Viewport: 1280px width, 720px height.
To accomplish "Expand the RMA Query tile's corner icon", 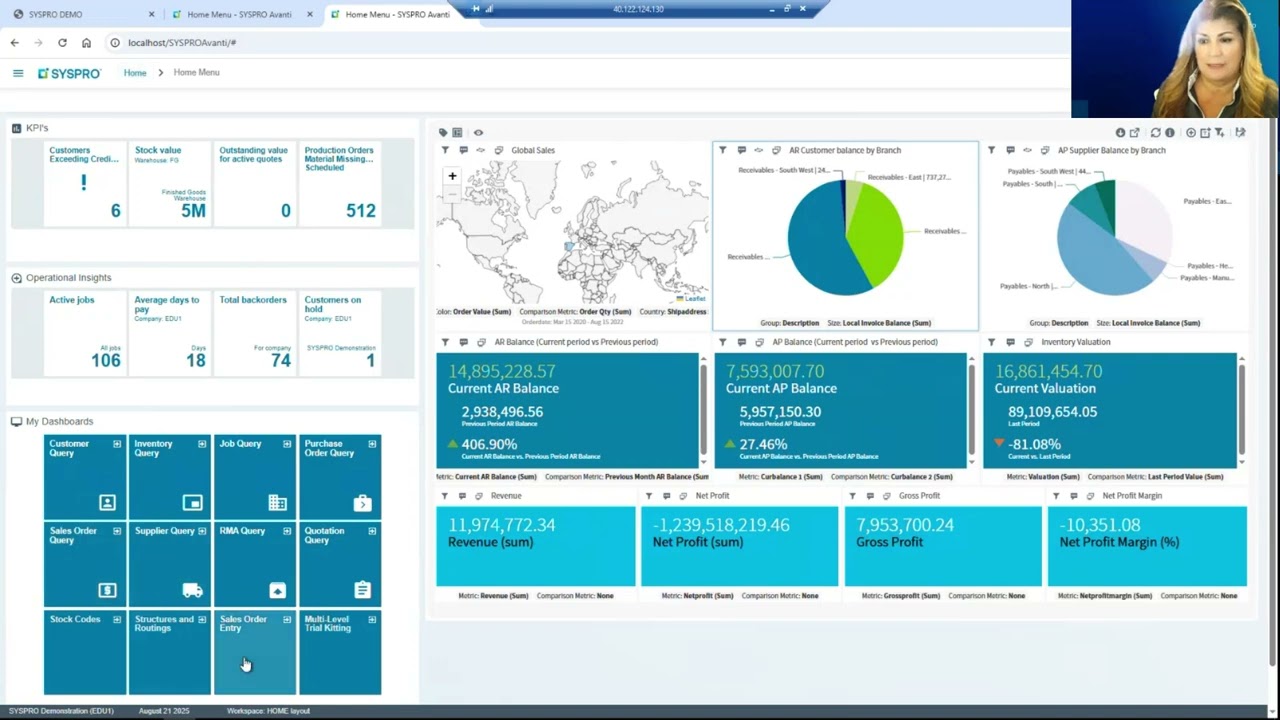I will 287,531.
